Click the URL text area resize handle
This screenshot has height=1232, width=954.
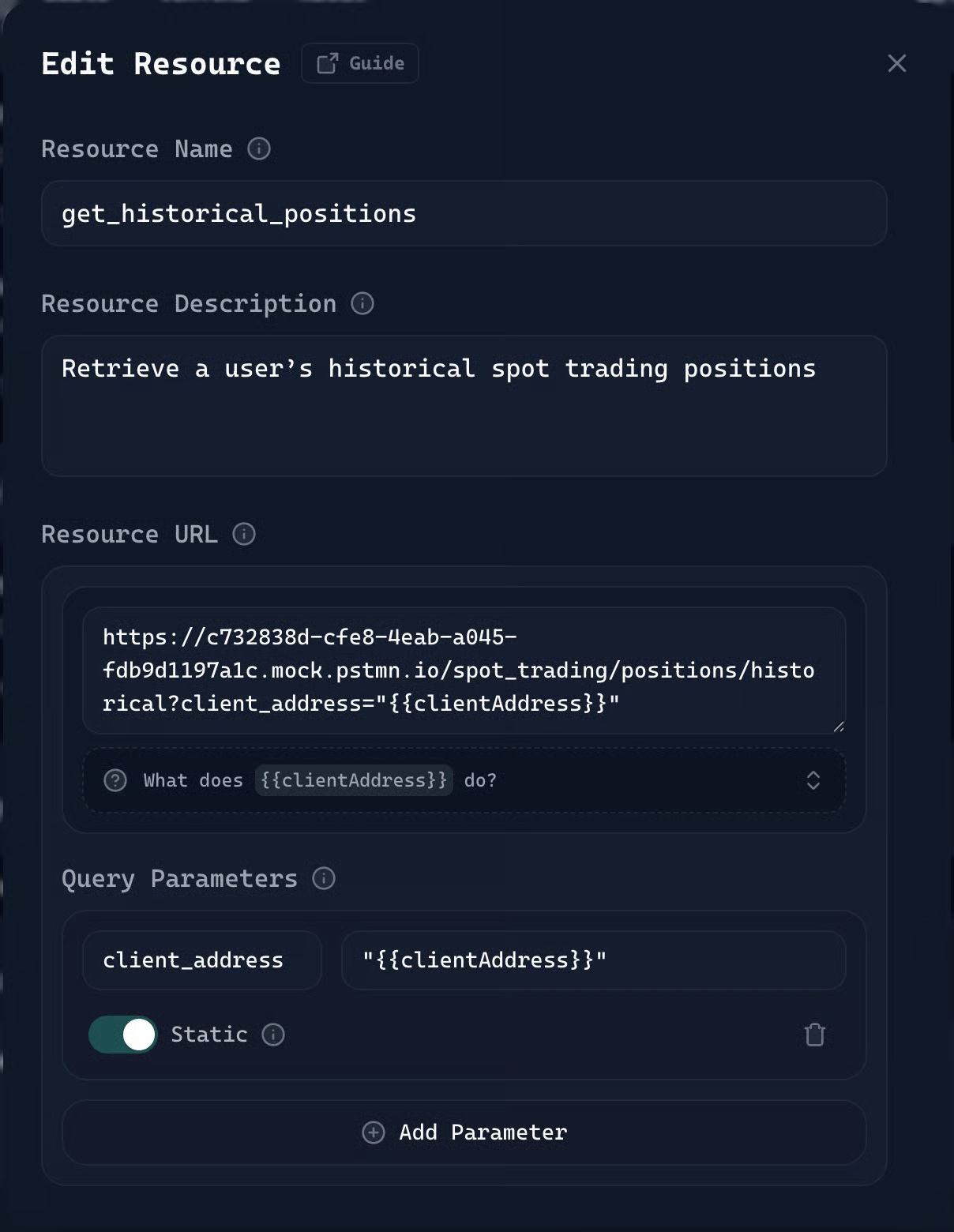tap(839, 727)
